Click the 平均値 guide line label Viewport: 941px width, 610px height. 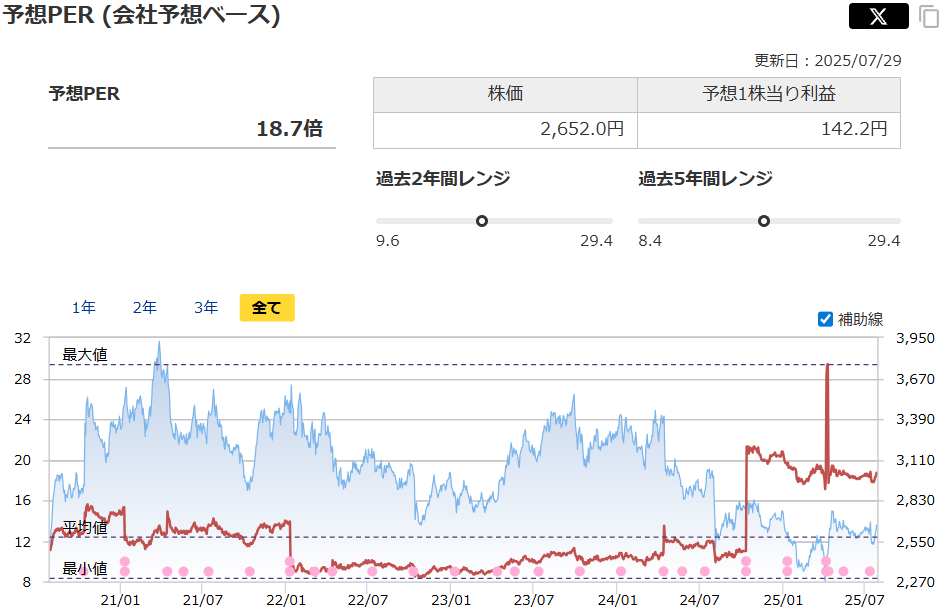(85, 527)
